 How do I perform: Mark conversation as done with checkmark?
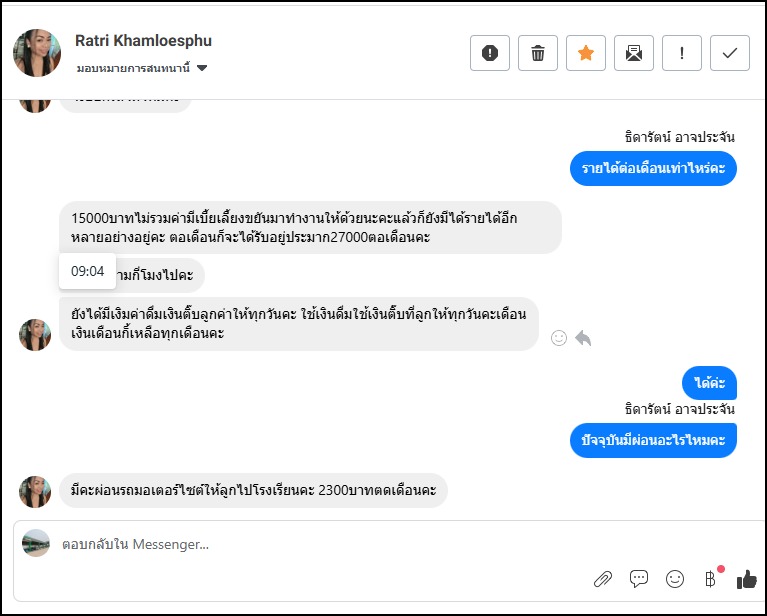click(x=730, y=53)
